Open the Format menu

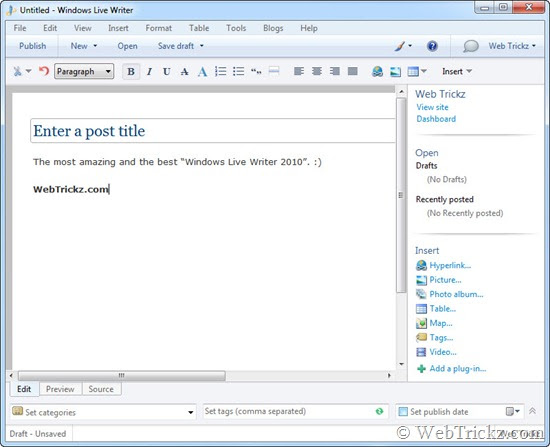tap(159, 28)
